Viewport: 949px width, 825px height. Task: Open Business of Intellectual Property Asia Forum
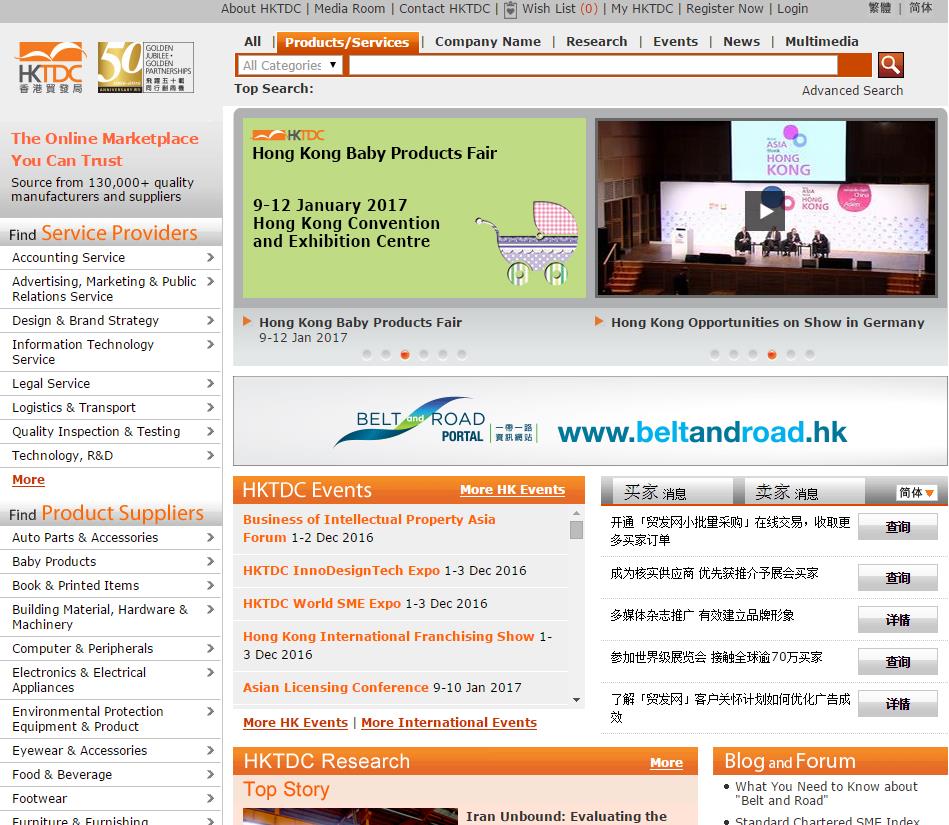(x=369, y=528)
